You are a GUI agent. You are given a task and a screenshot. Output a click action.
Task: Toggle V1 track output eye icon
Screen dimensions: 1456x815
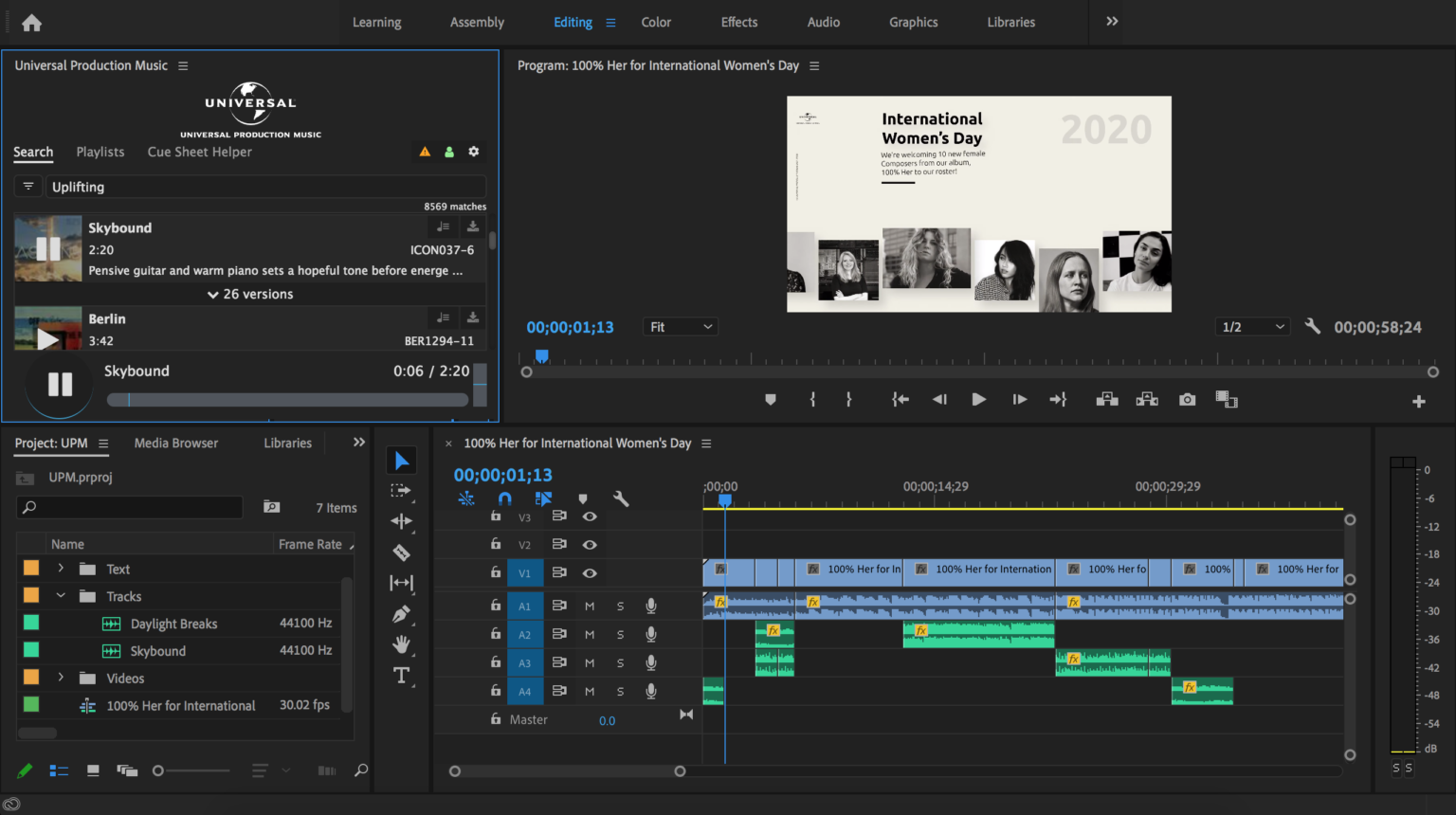590,570
